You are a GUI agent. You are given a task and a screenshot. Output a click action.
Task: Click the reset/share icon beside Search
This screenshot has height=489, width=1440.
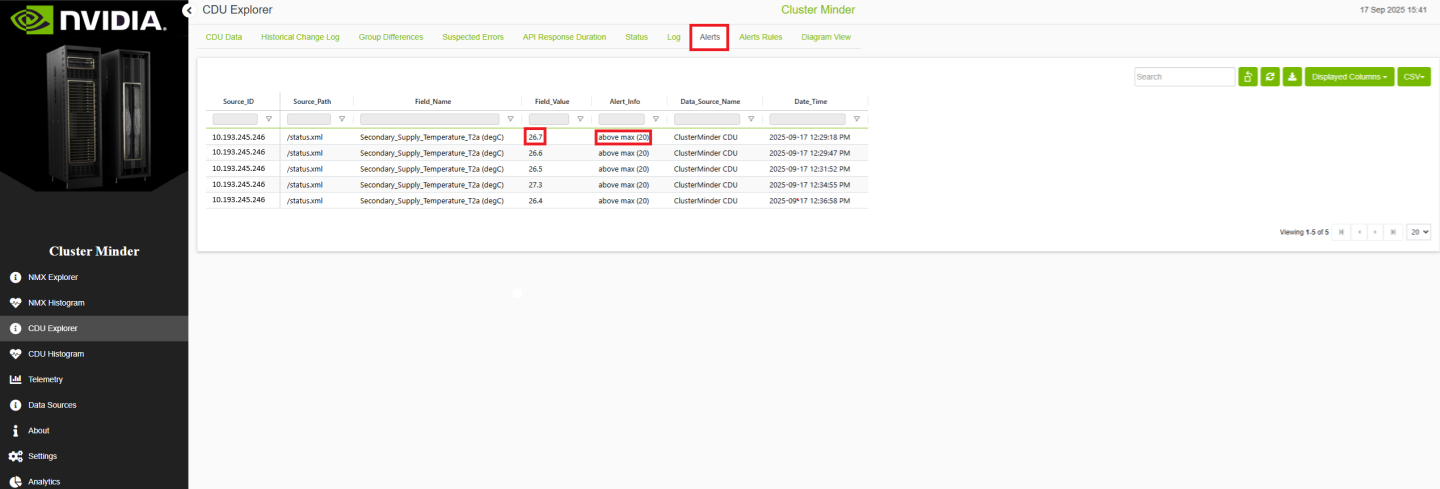click(1248, 77)
